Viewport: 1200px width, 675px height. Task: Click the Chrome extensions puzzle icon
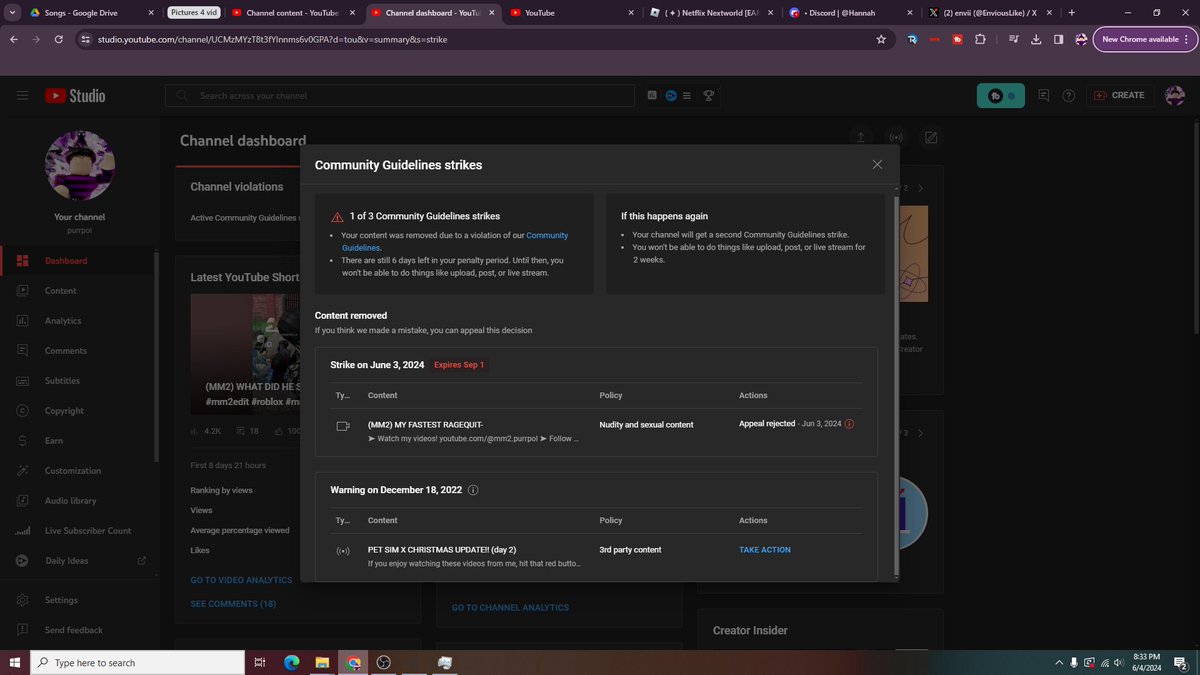point(980,39)
